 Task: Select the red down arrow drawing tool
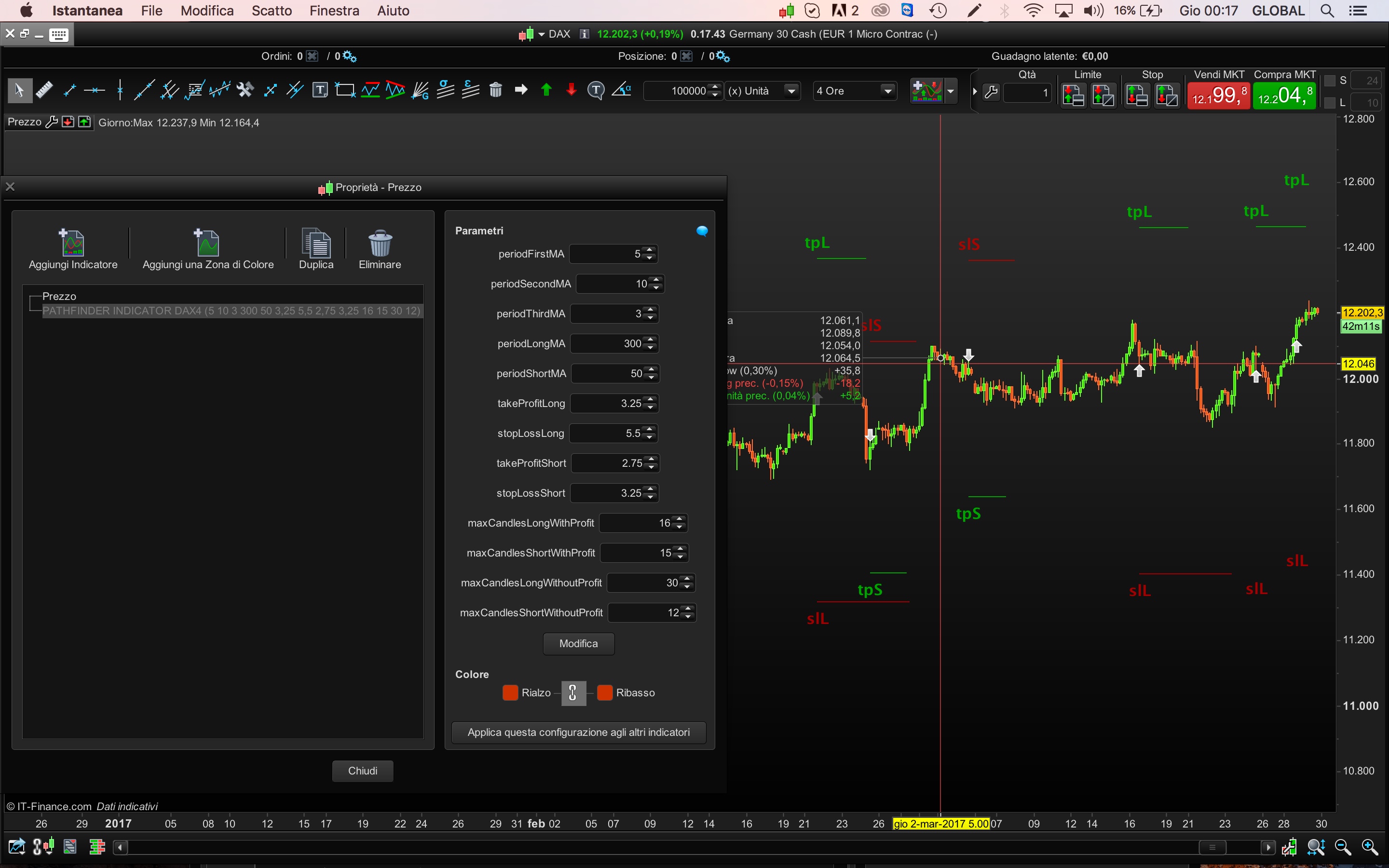click(x=571, y=90)
